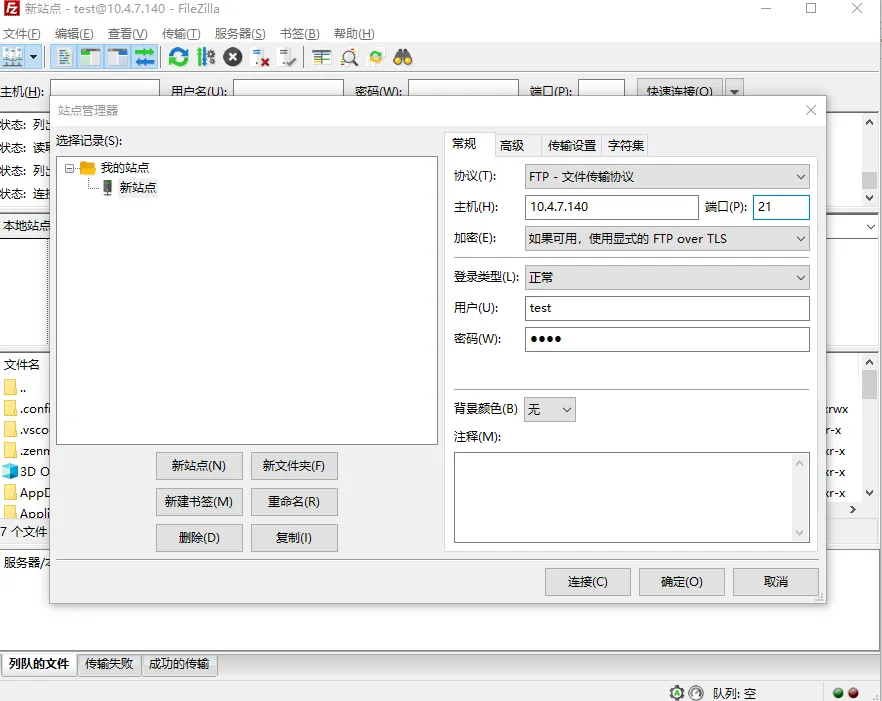Toggle synchronized browsing icon
The width and height of the screenshot is (882, 701).
point(376,57)
